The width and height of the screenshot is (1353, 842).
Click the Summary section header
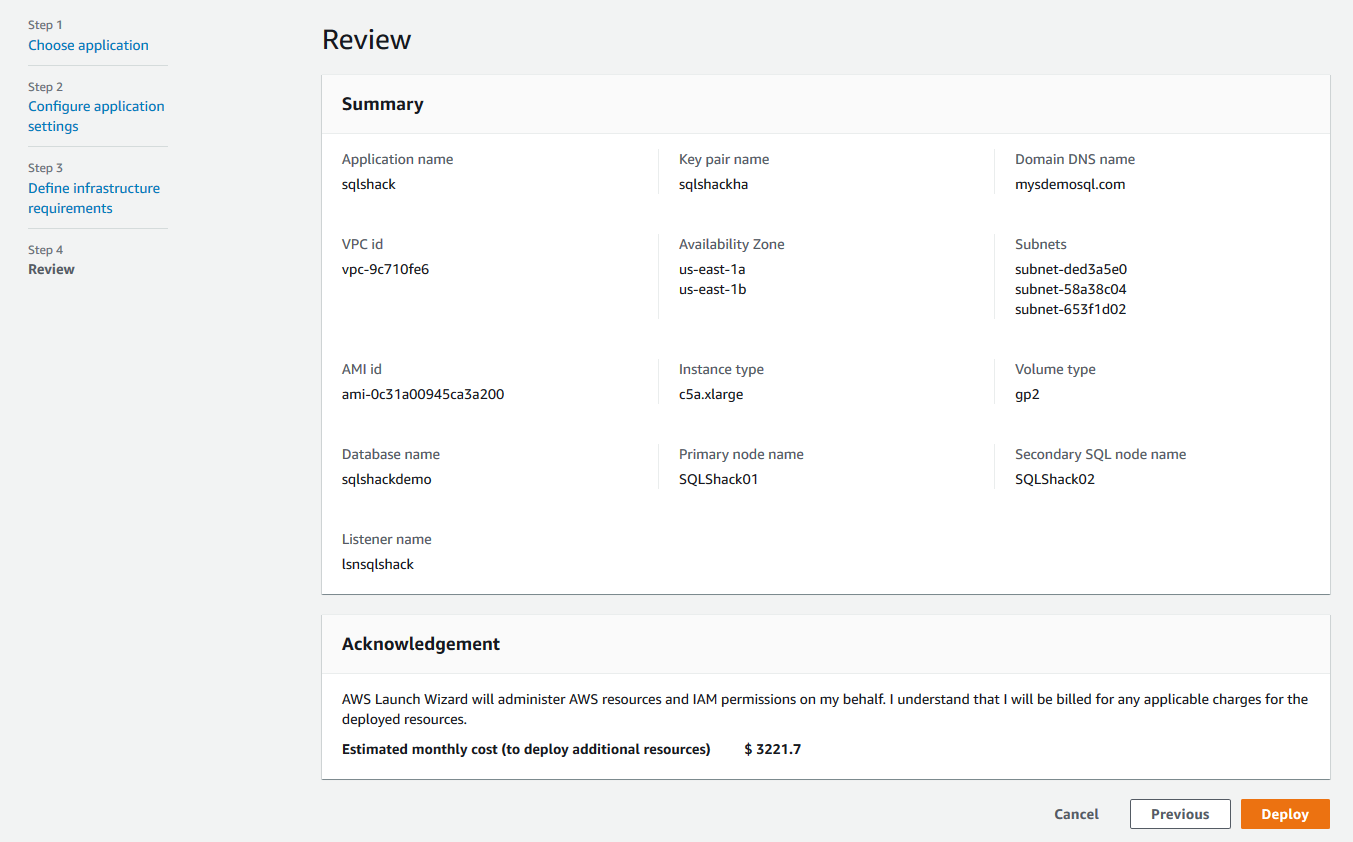382,104
